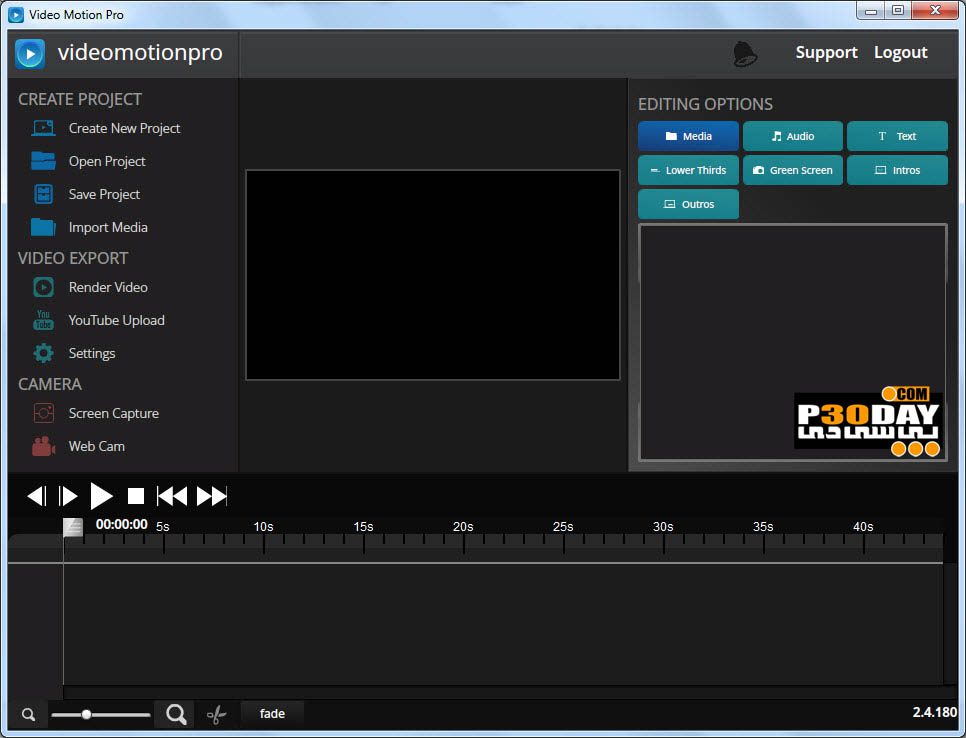
Task: Click the Web Cam label
Action: pyautogui.click(x=97, y=446)
